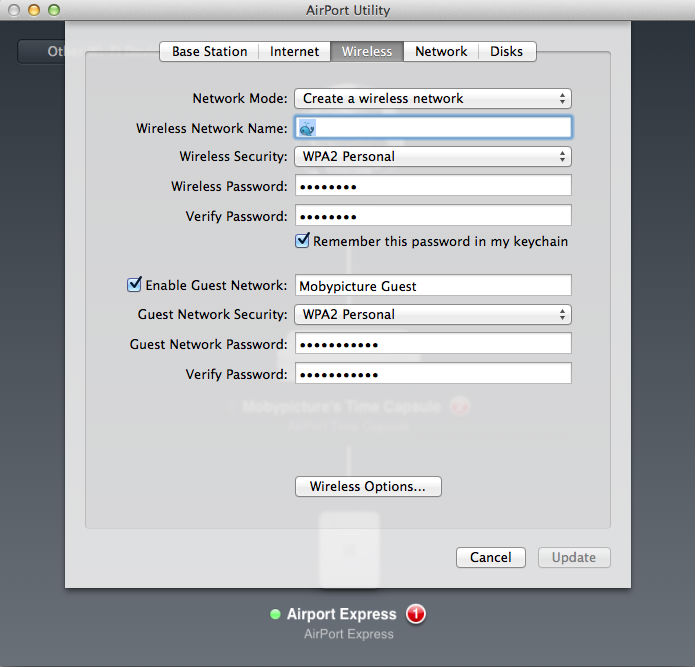Image resolution: width=695 pixels, height=667 pixels.
Task: Click the Guest Network Password field
Action: click(432, 344)
